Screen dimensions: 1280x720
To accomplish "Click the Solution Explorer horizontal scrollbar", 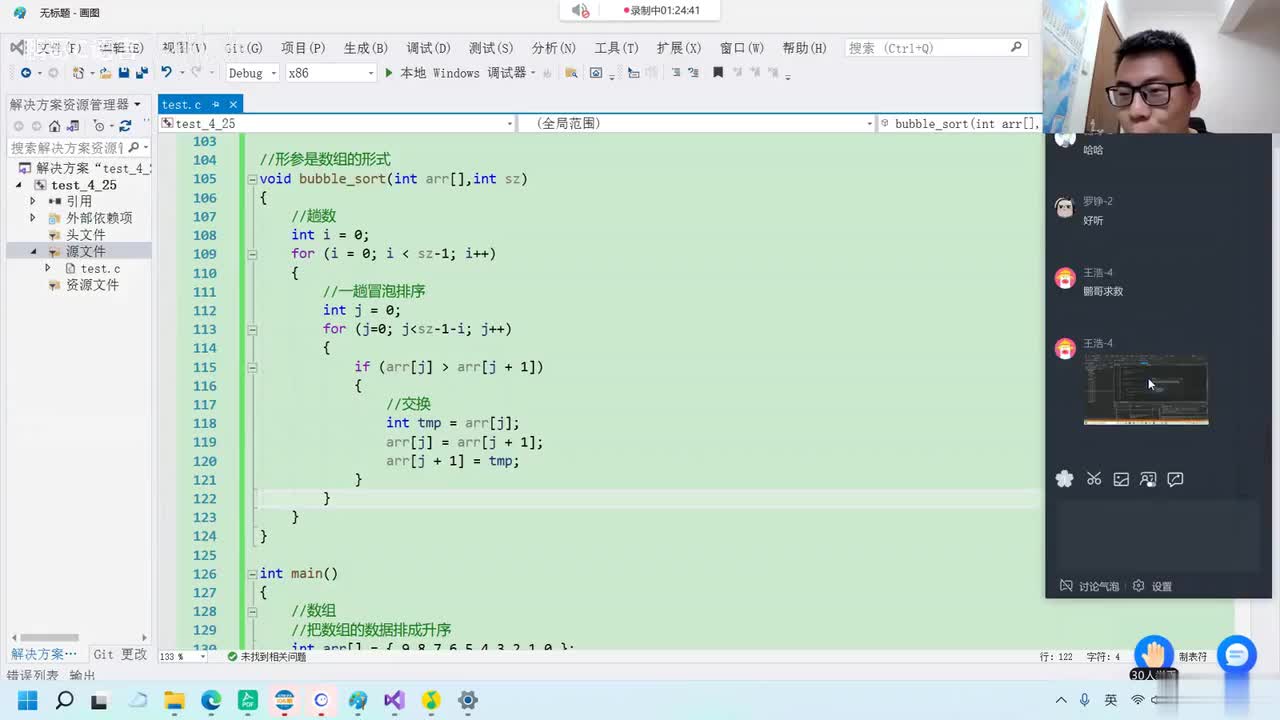I will point(48,637).
